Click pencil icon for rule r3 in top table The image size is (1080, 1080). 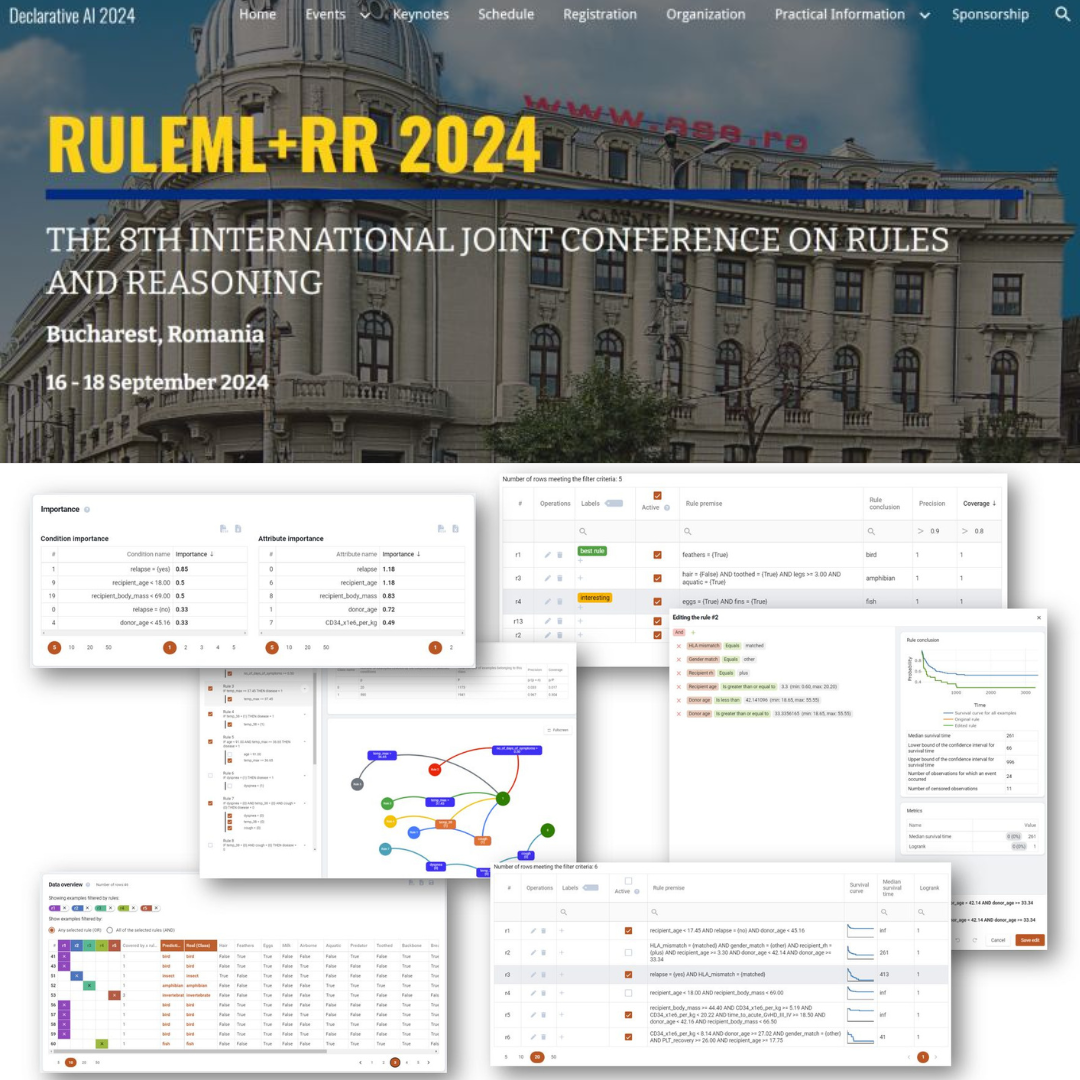click(x=548, y=578)
